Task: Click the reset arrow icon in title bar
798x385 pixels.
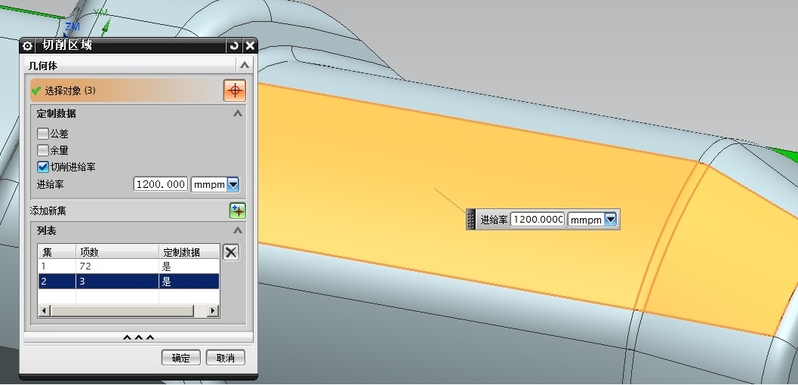Action: pyautogui.click(x=234, y=46)
